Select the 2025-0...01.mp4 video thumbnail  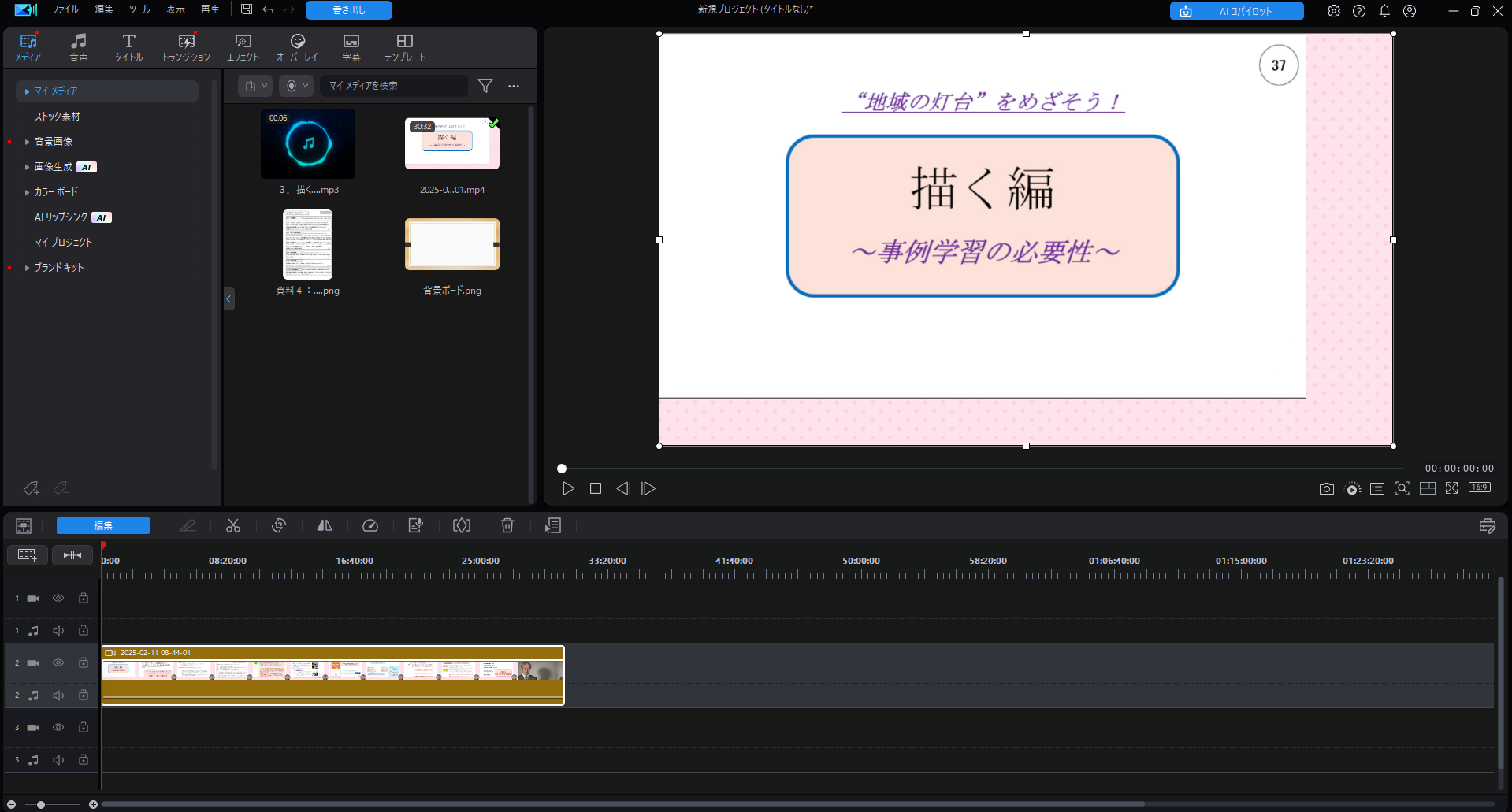pos(452,143)
